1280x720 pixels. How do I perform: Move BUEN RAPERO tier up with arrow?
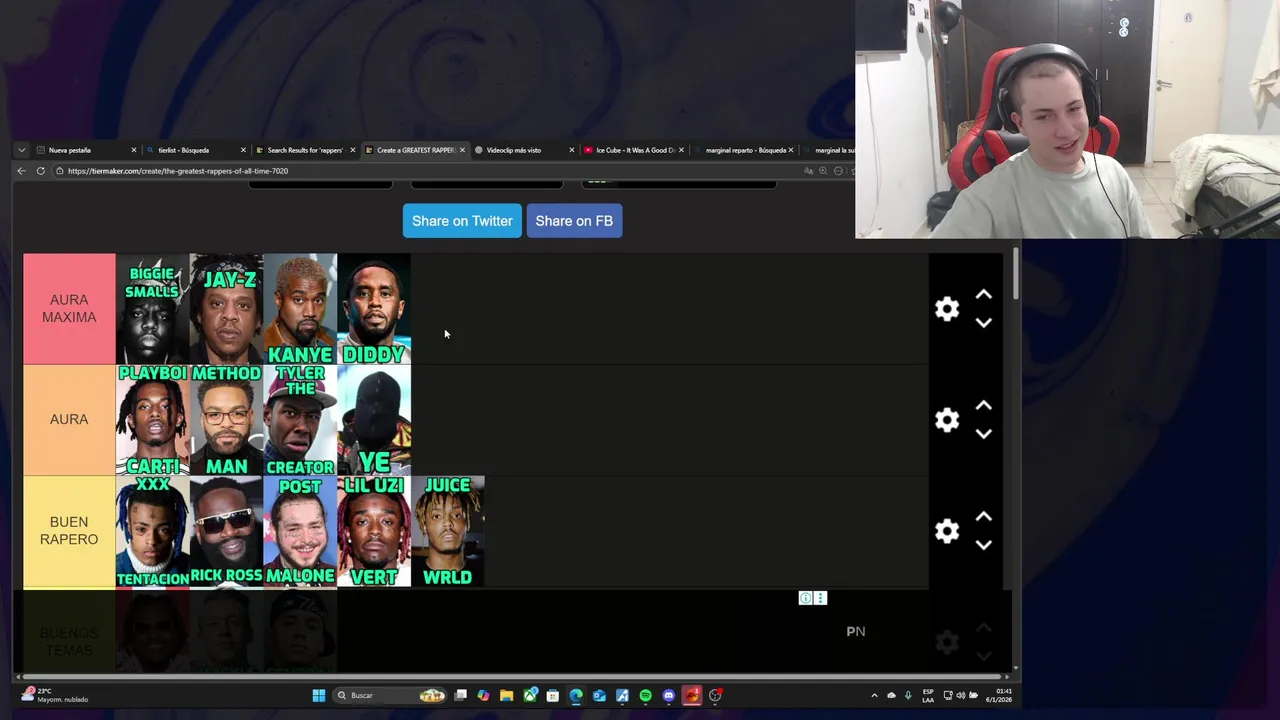click(x=983, y=517)
